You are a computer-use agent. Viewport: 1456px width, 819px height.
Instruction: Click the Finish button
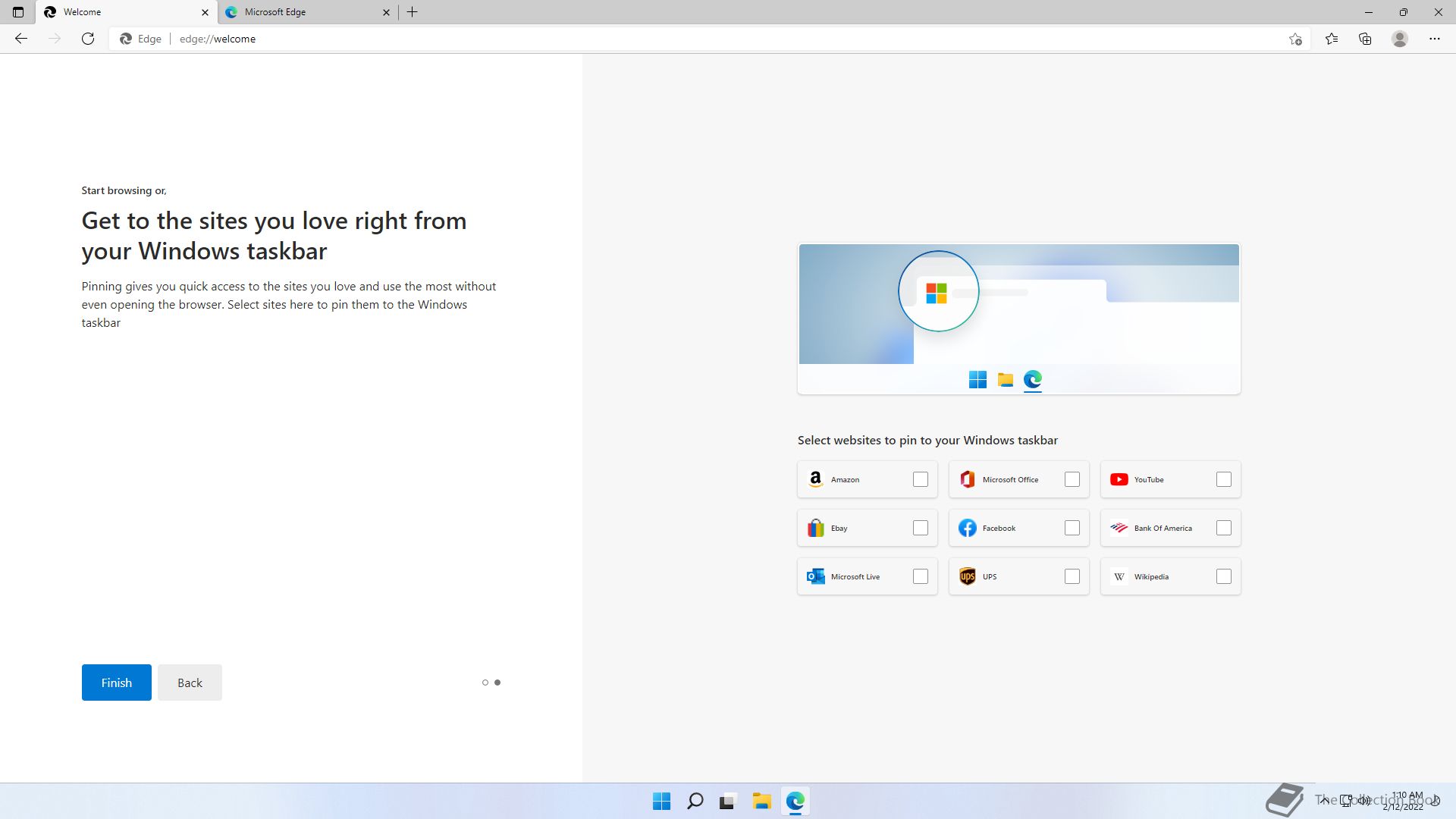(117, 682)
